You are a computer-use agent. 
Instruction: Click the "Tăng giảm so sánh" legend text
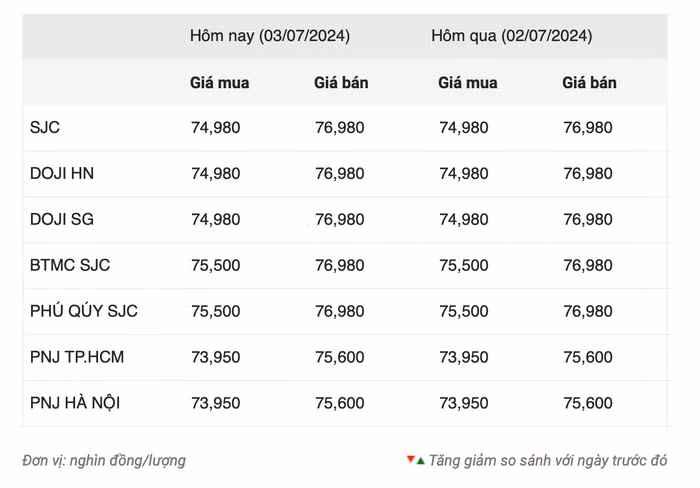(548, 461)
